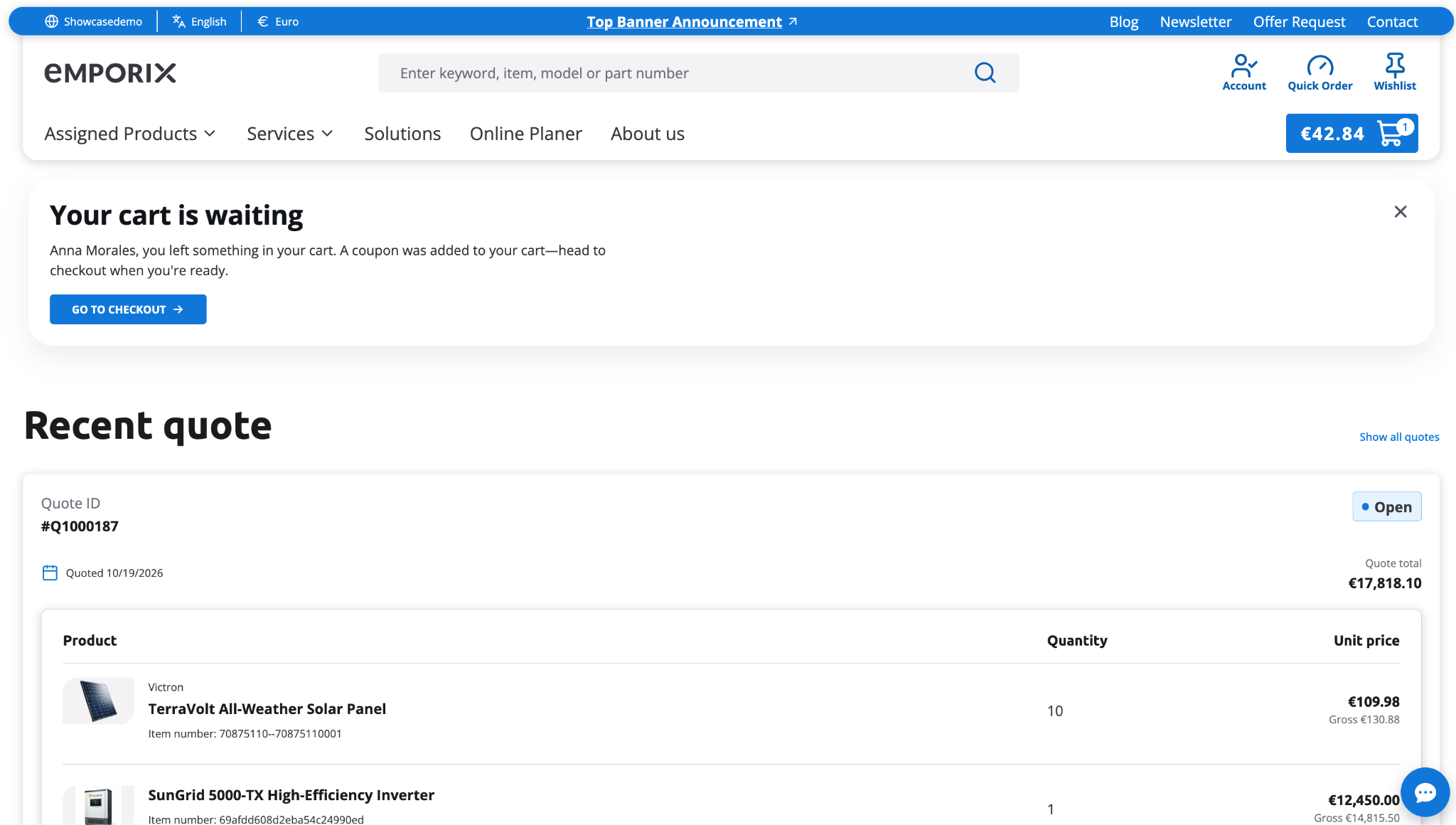This screenshot has height=825, width=1456.
Task: Open the Online Planer menu item
Action: pyautogui.click(x=525, y=134)
